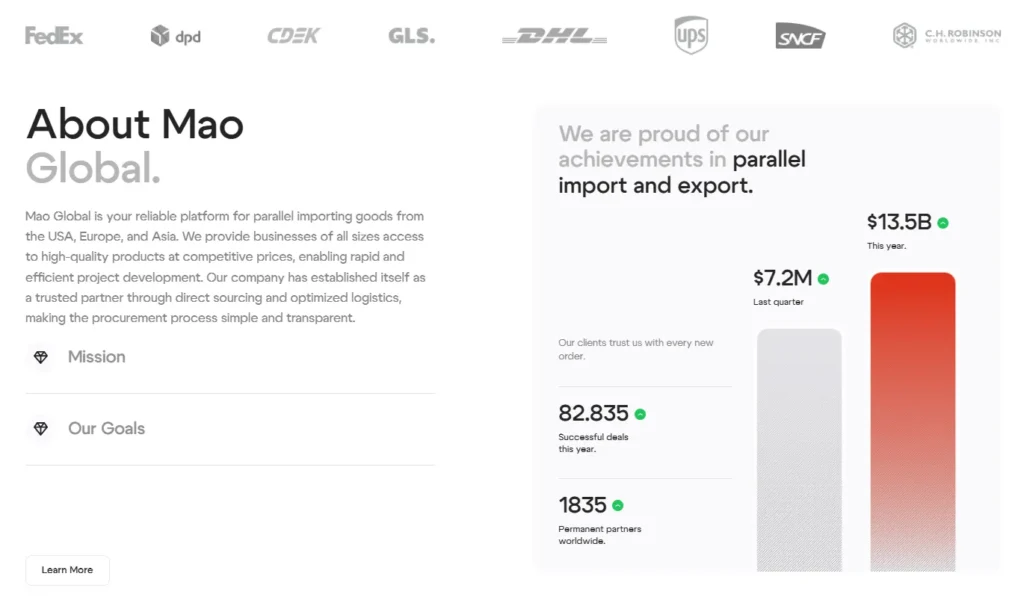The height and width of the screenshot is (597, 1024).
Task: Click the diamond icon beside Our Goals
Action: (40, 429)
